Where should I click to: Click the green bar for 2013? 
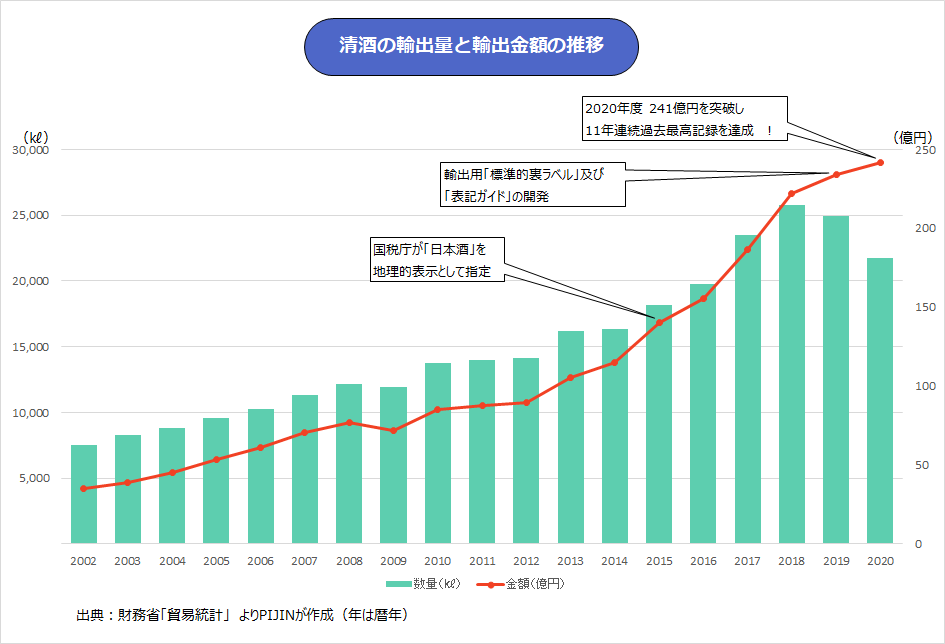[x=571, y=437]
